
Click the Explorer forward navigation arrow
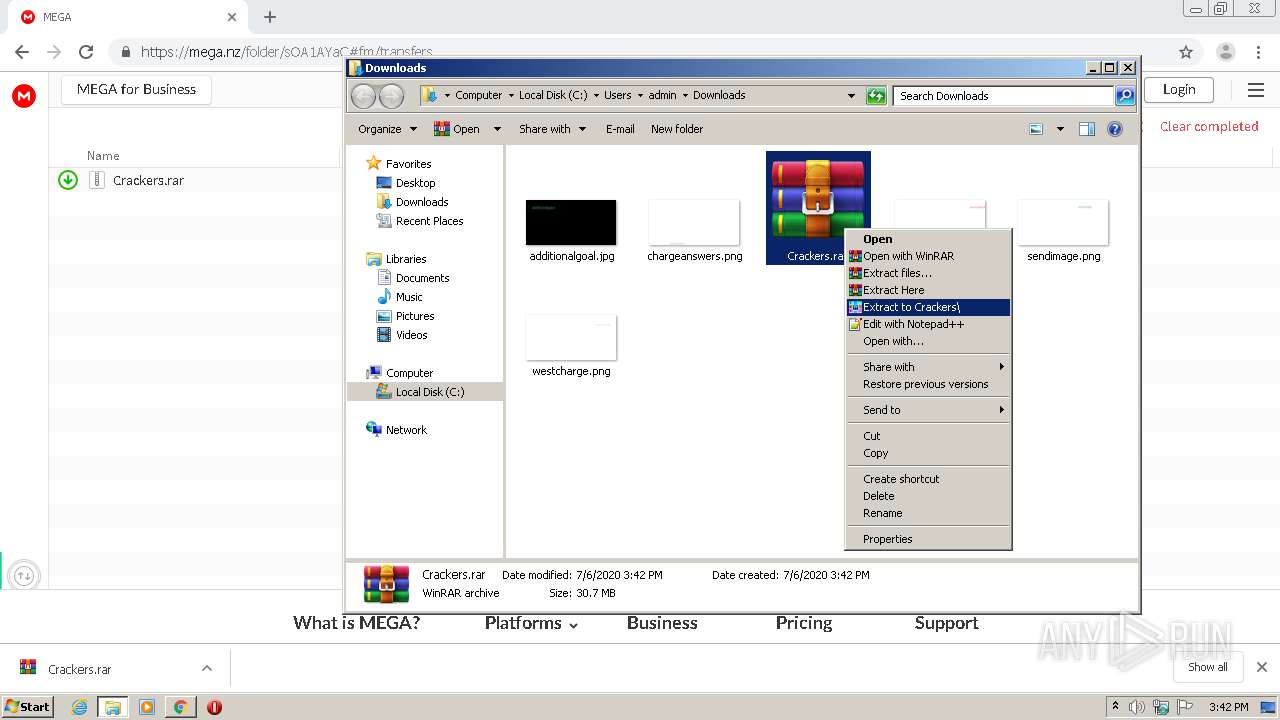tap(392, 96)
